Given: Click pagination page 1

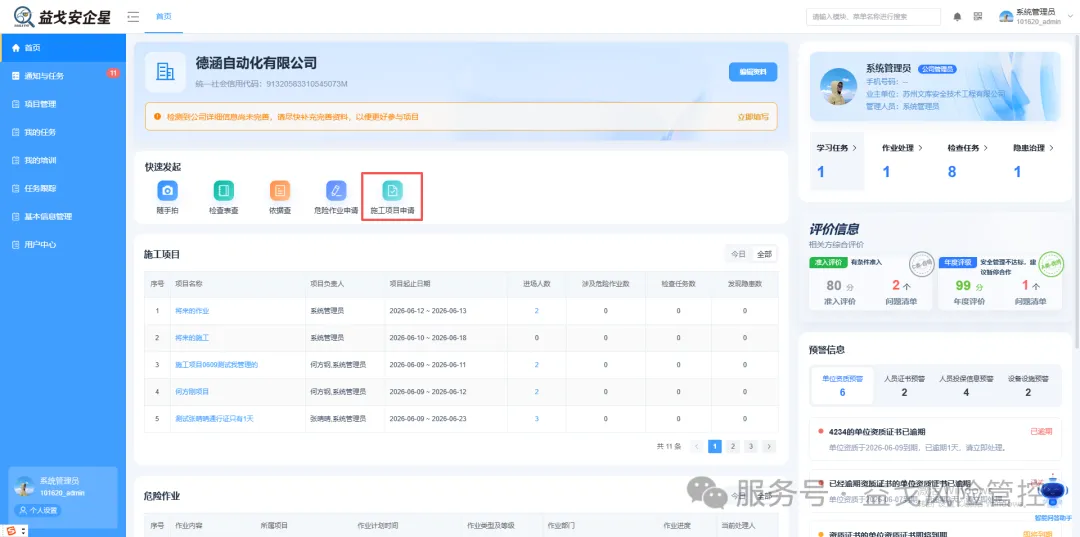Looking at the screenshot, I should click(x=715, y=446).
